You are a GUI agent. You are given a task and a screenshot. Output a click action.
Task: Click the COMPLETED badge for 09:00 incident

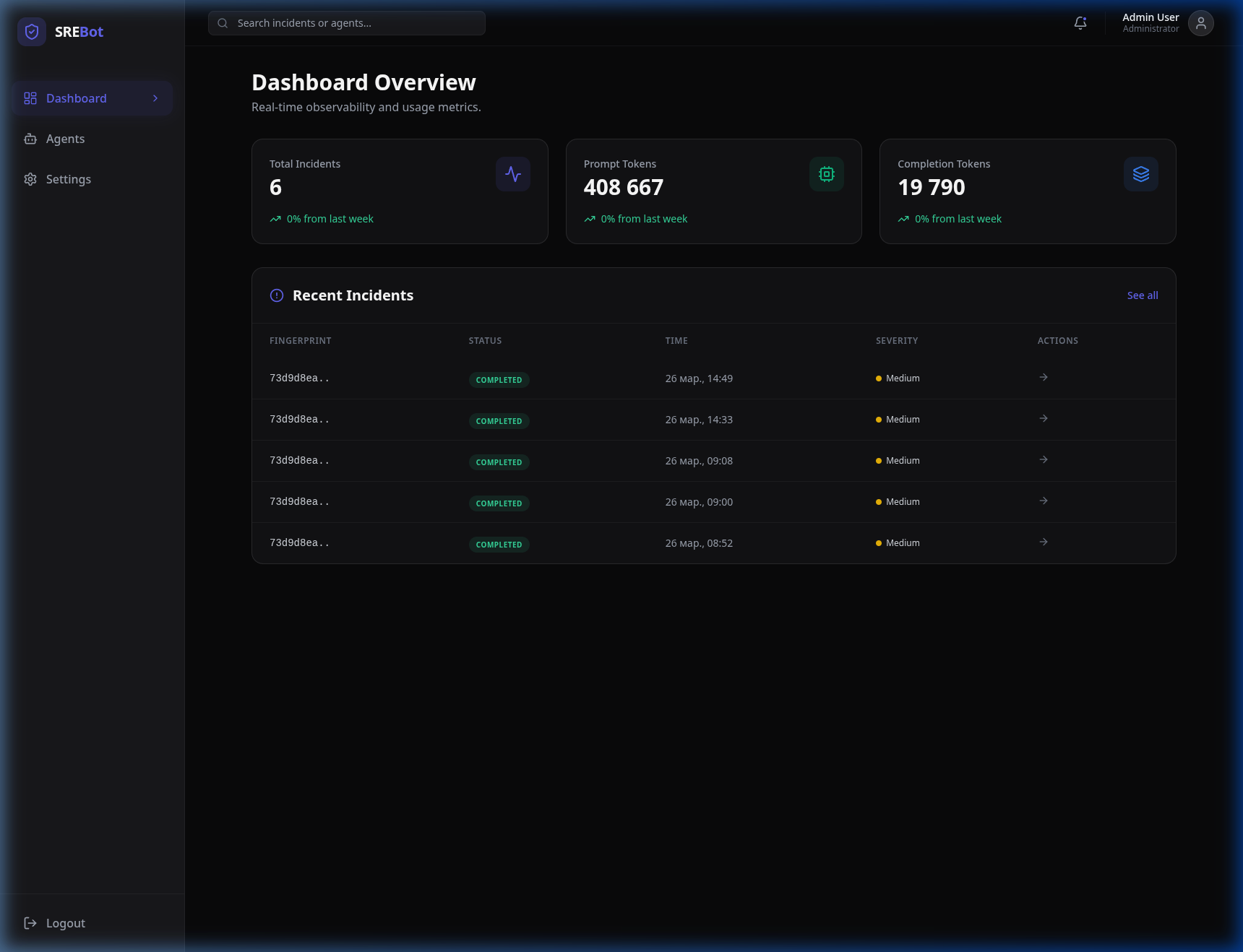[499, 503]
